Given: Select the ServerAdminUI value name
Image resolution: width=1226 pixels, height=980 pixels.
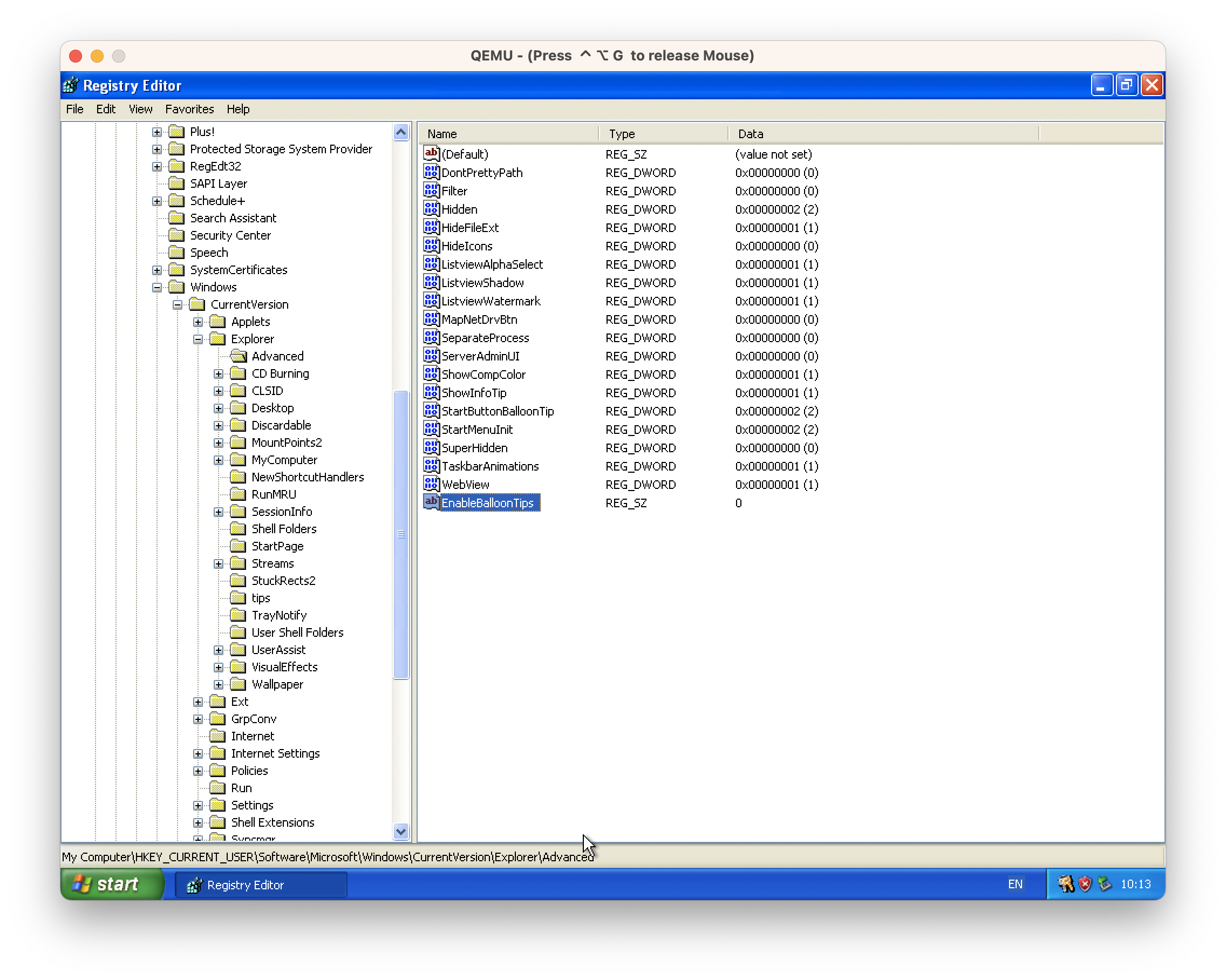Looking at the screenshot, I should (x=480, y=356).
